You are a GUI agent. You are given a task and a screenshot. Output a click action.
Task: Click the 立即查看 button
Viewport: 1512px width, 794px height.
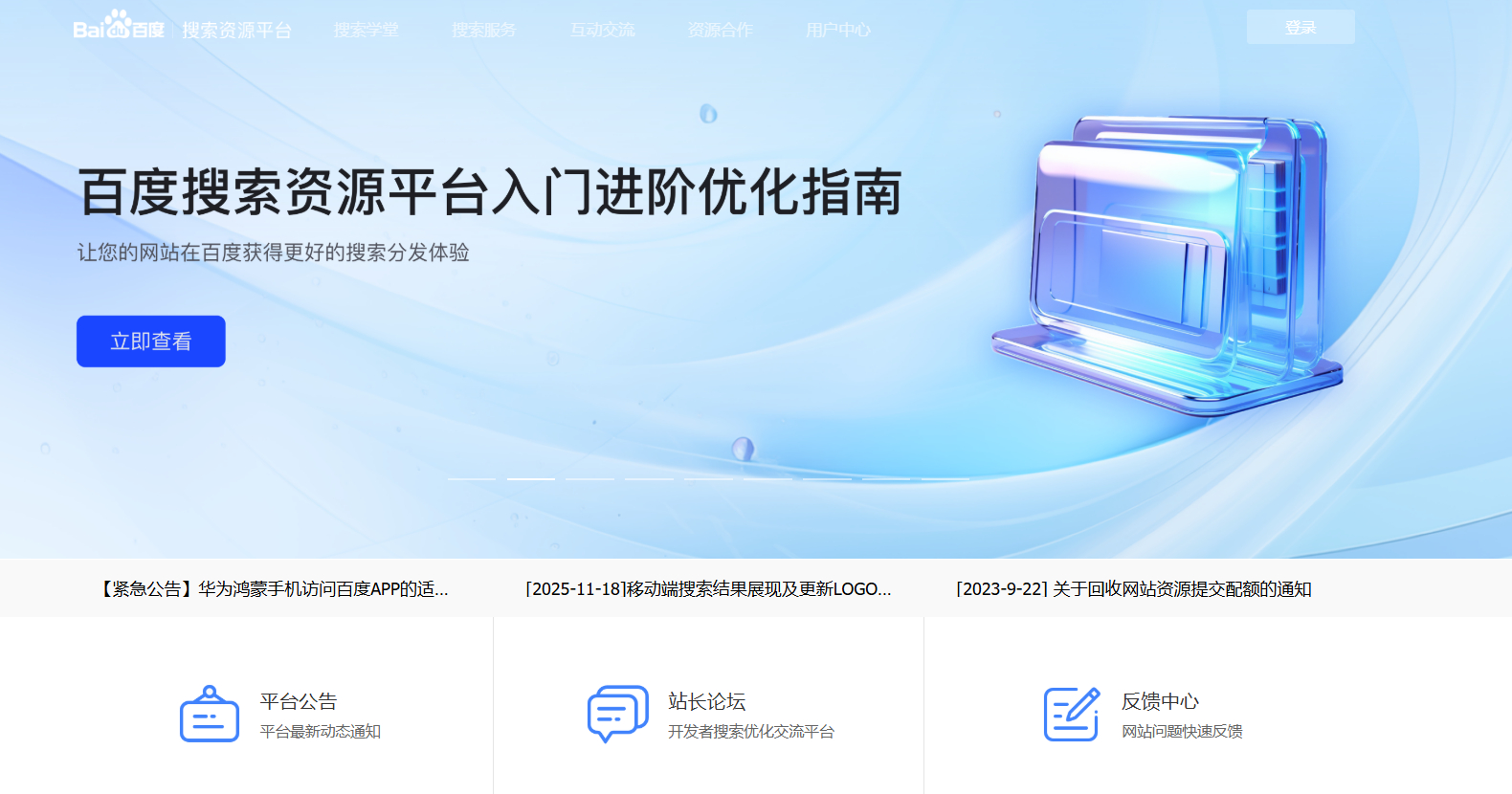coord(151,342)
